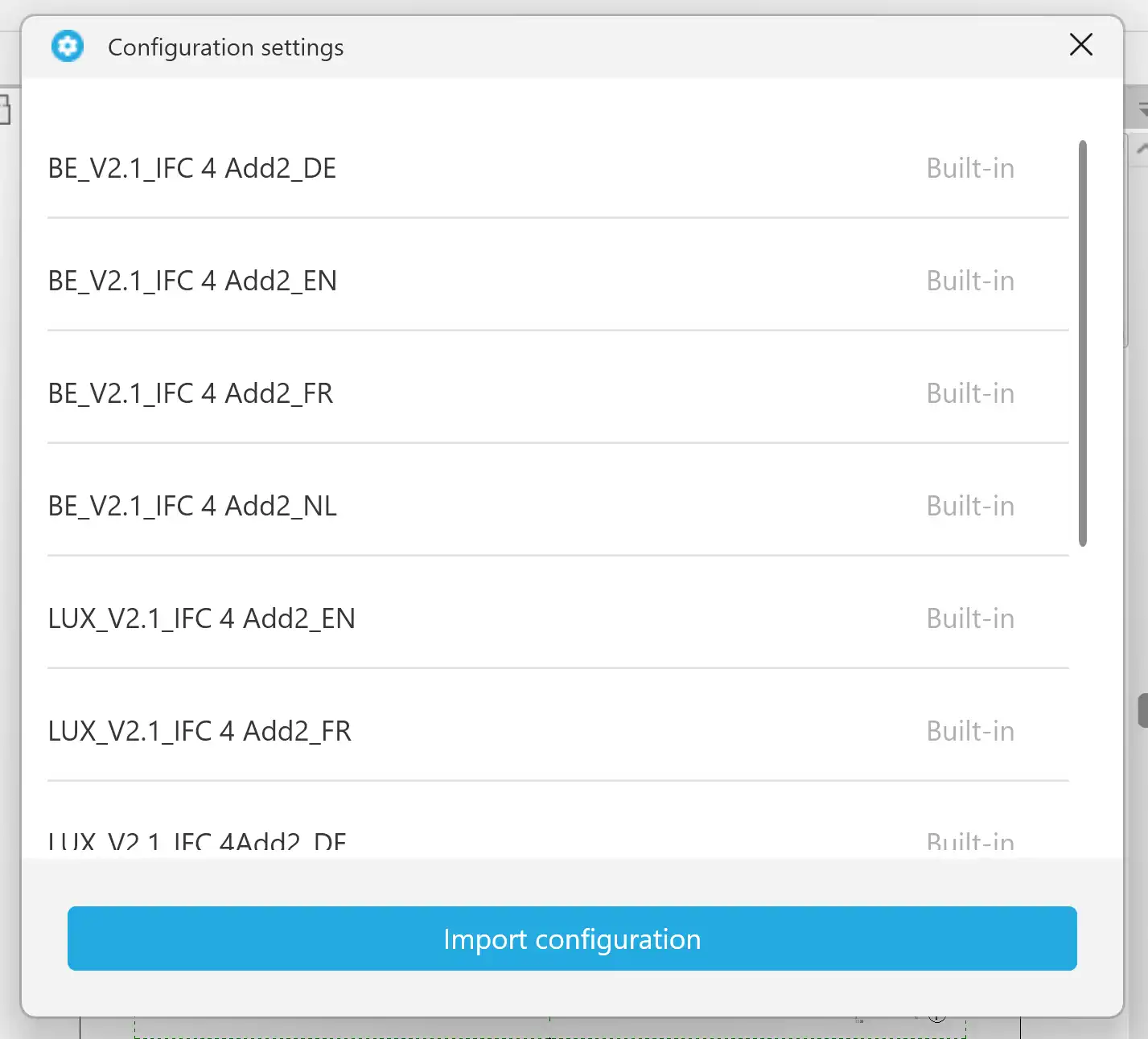Click Built-in label beside LUX Add2_FR entry
Viewport: 1148px width, 1039px height.
(970, 731)
